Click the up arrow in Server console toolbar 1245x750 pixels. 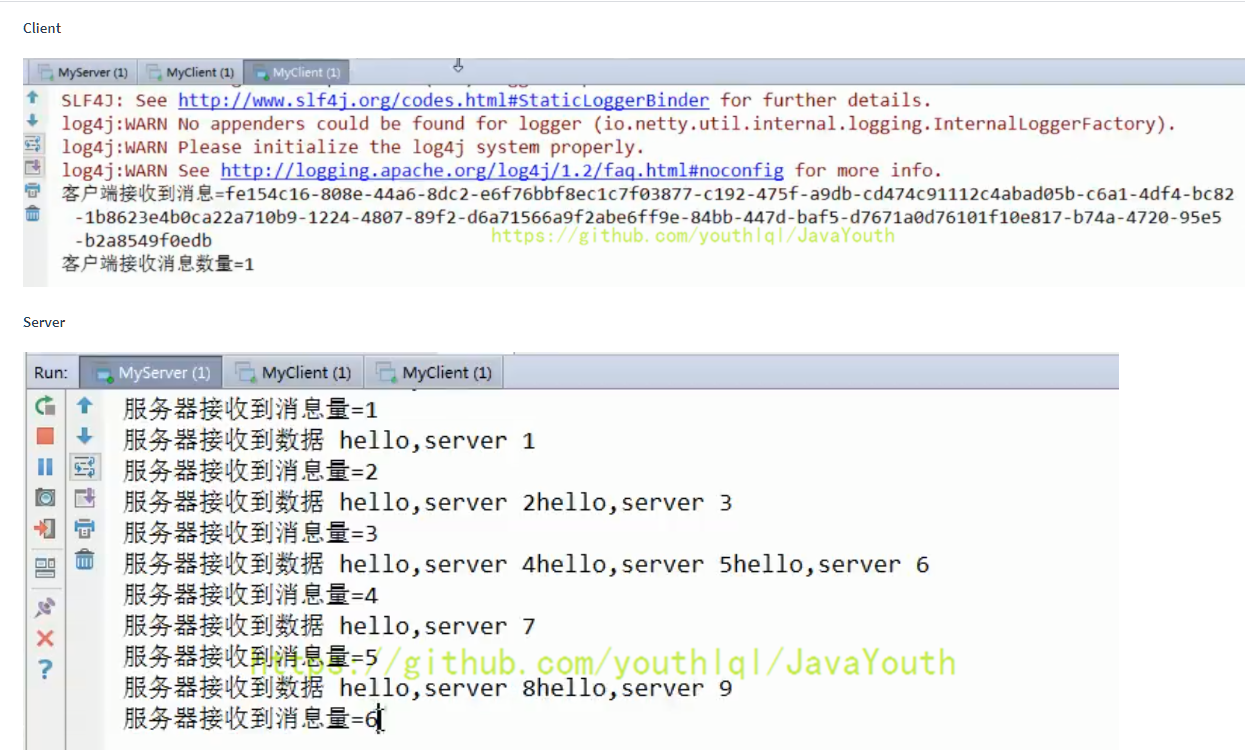click(x=85, y=406)
